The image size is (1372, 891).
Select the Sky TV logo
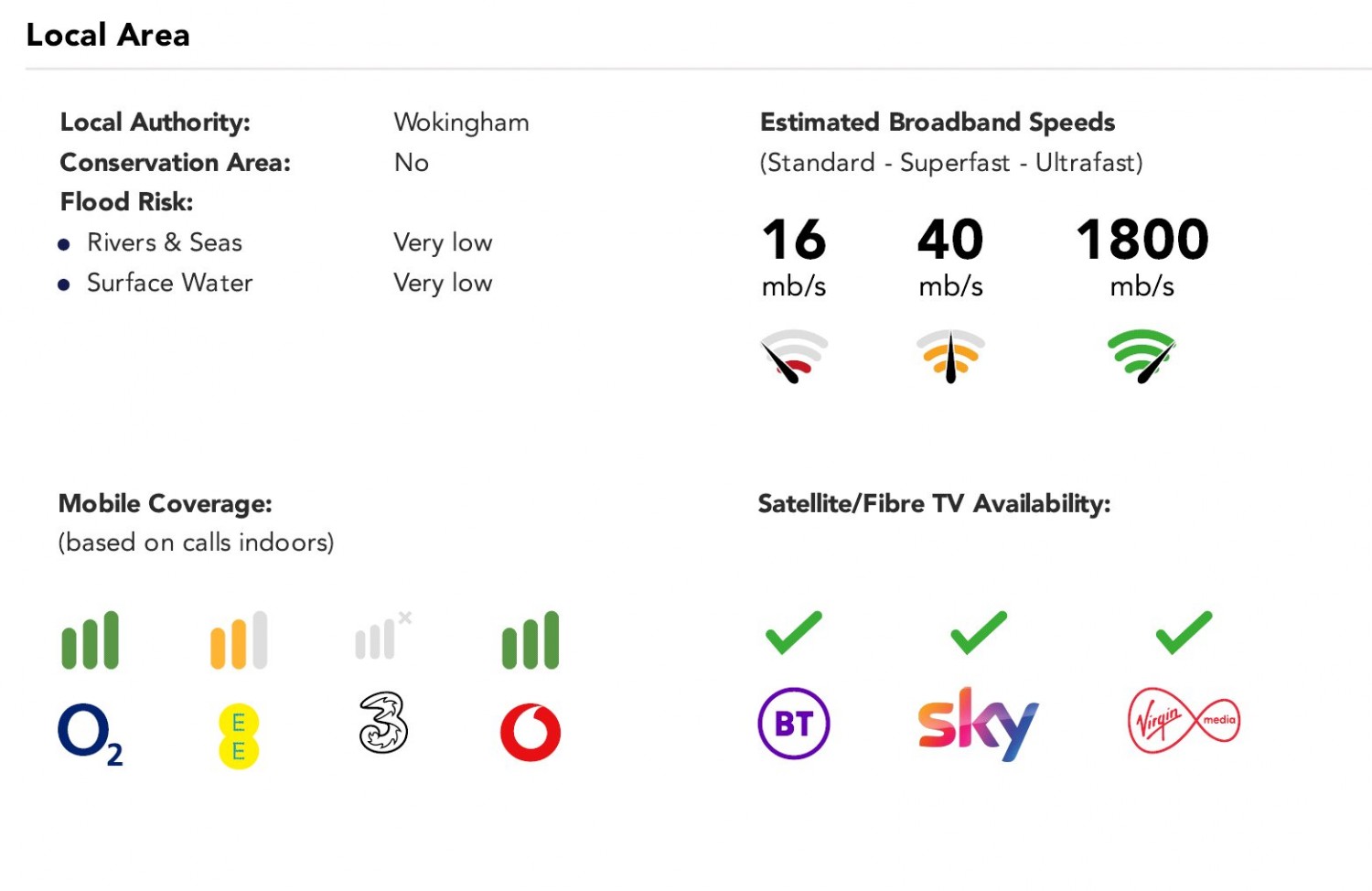pyautogui.click(x=978, y=724)
